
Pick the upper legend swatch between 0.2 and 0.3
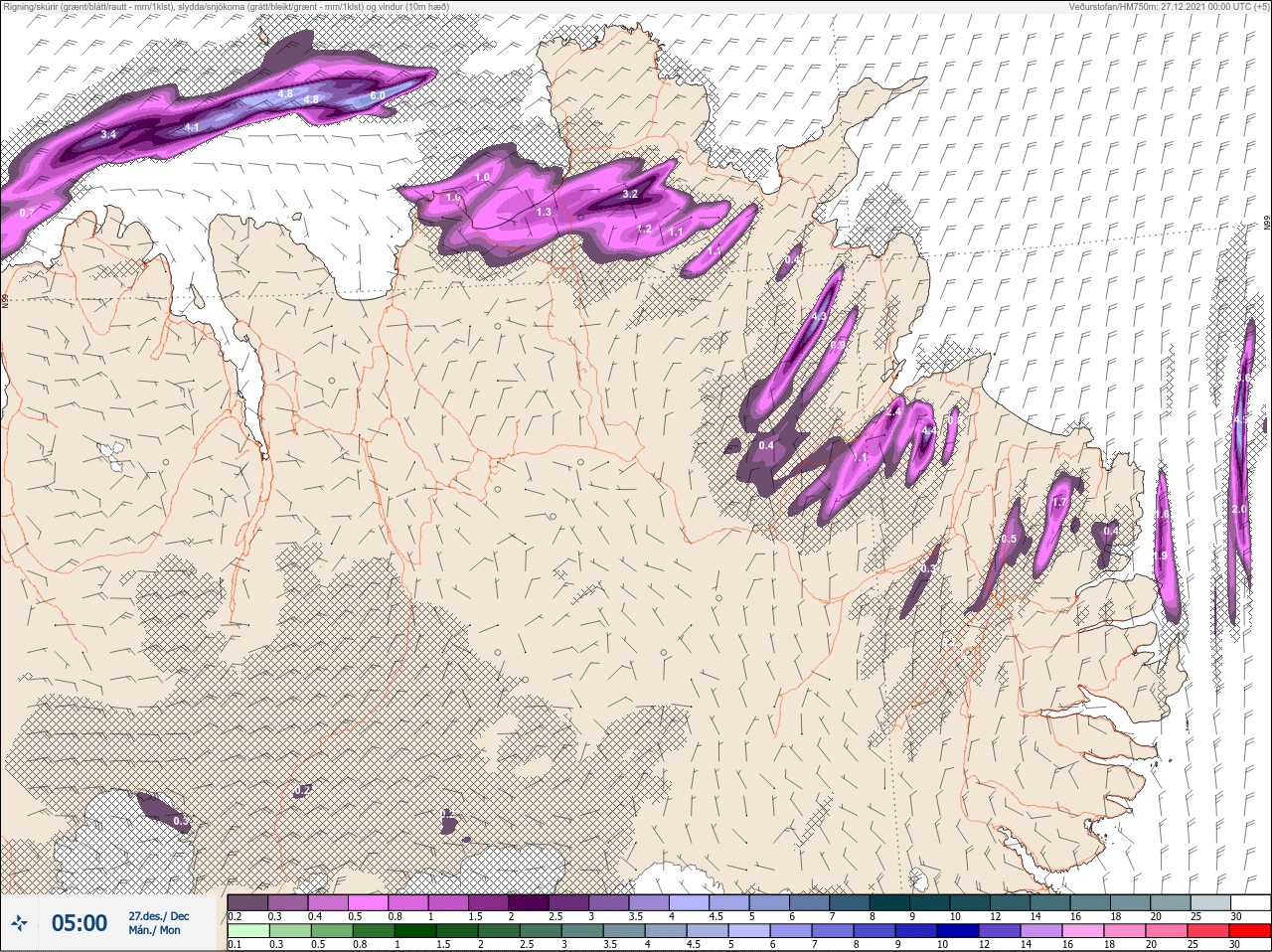pyautogui.click(x=248, y=903)
